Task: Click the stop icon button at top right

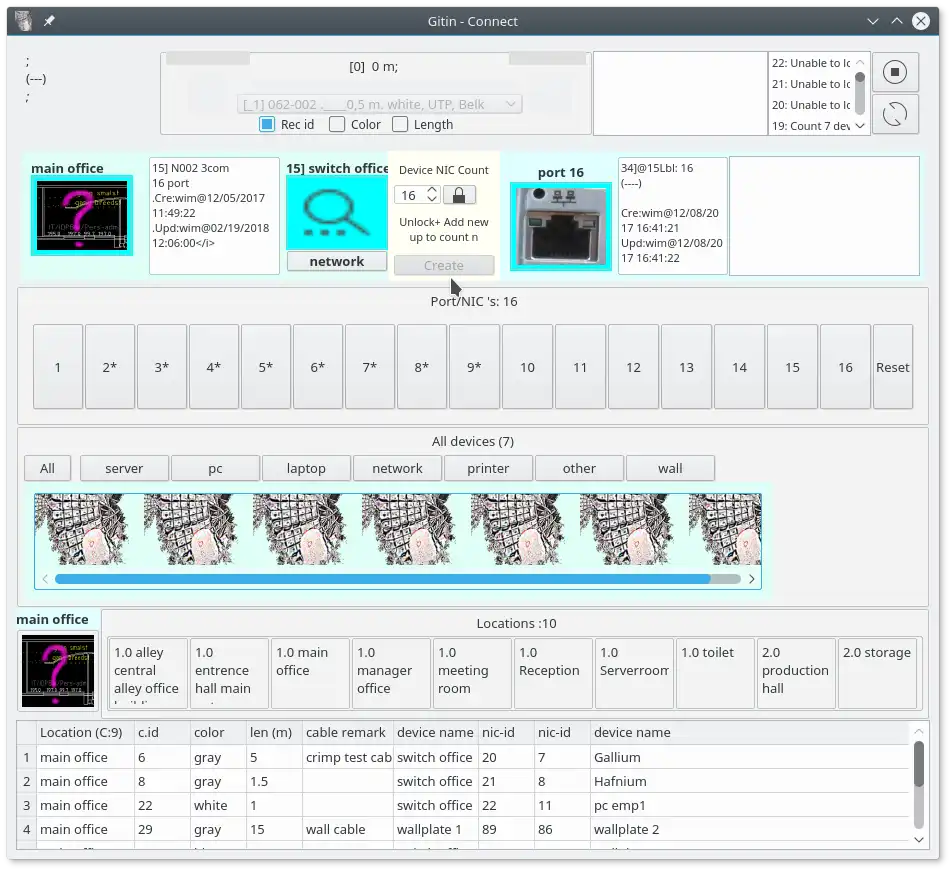Action: click(895, 72)
